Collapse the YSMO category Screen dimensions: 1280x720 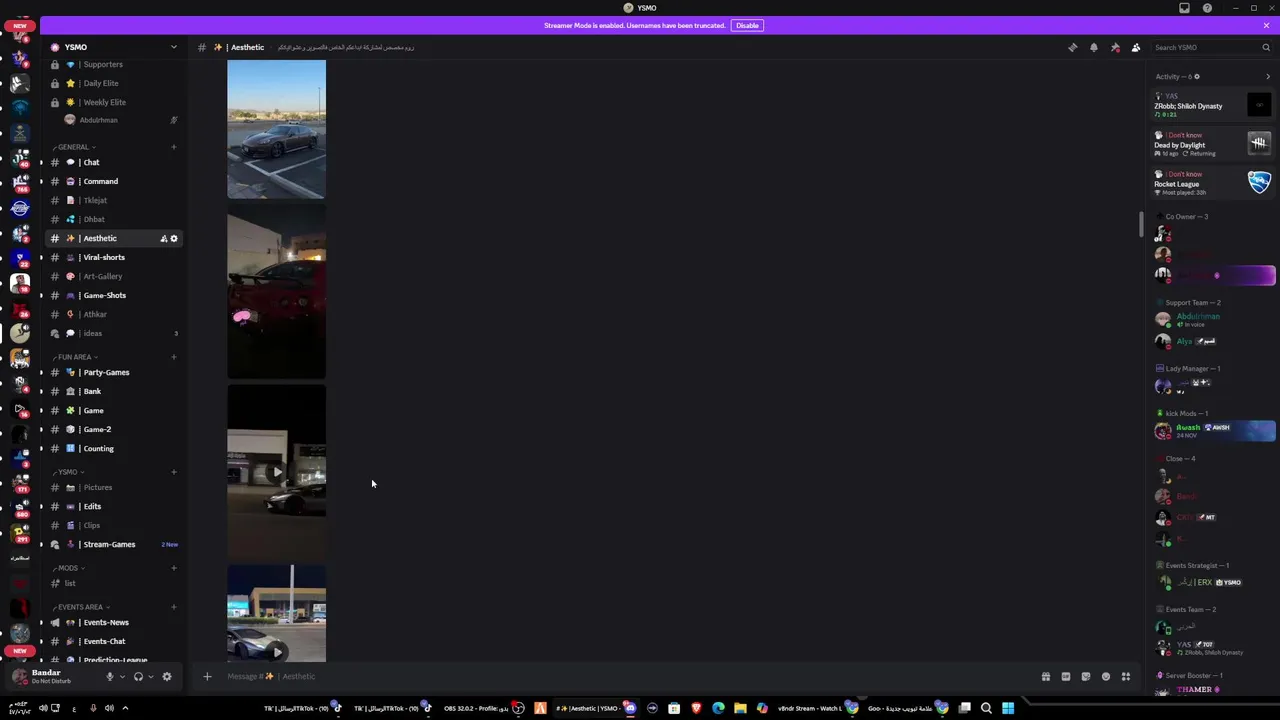(67, 472)
